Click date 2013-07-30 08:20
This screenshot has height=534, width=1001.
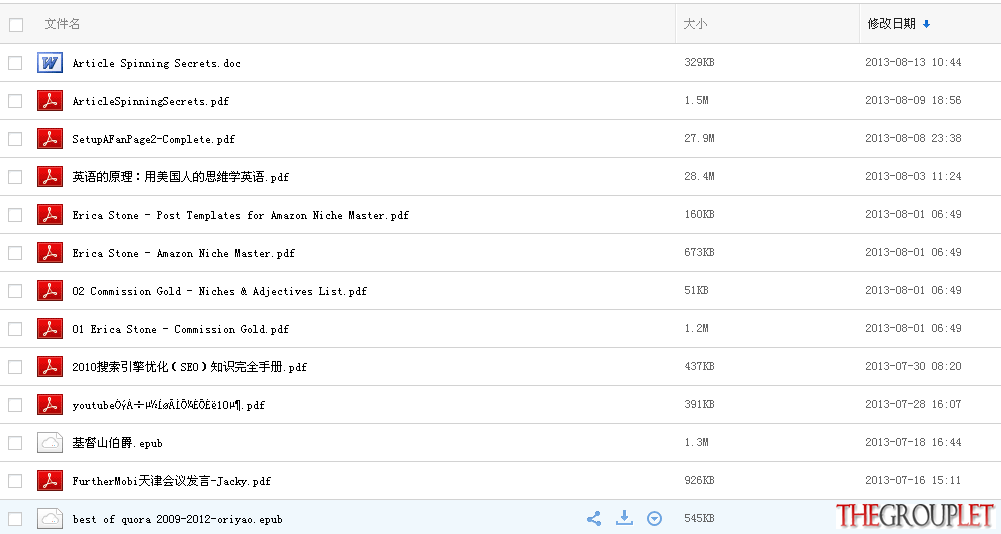[x=913, y=366]
